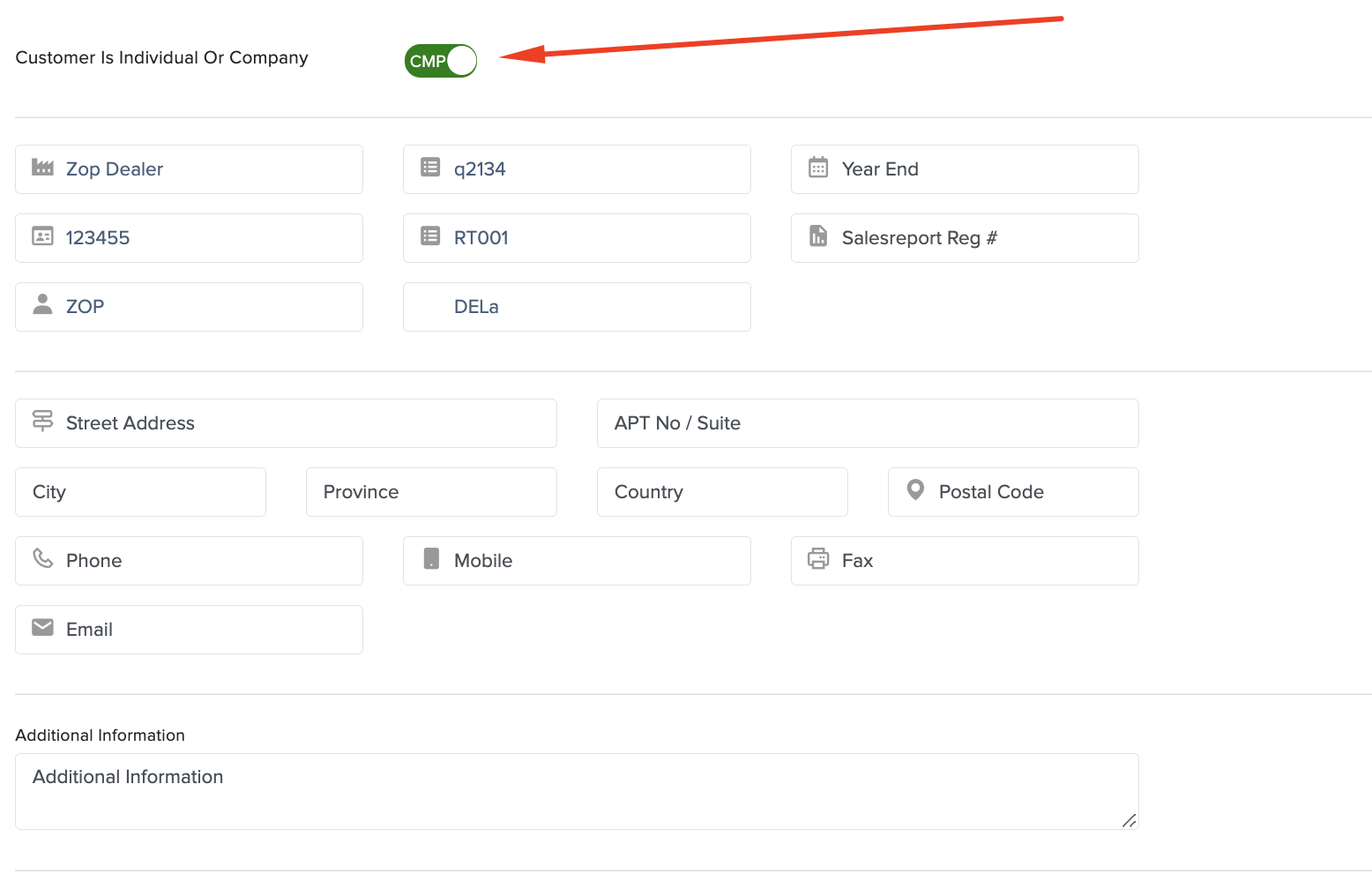Focus the Country input field
The height and width of the screenshot is (896, 1372).
[722, 492]
